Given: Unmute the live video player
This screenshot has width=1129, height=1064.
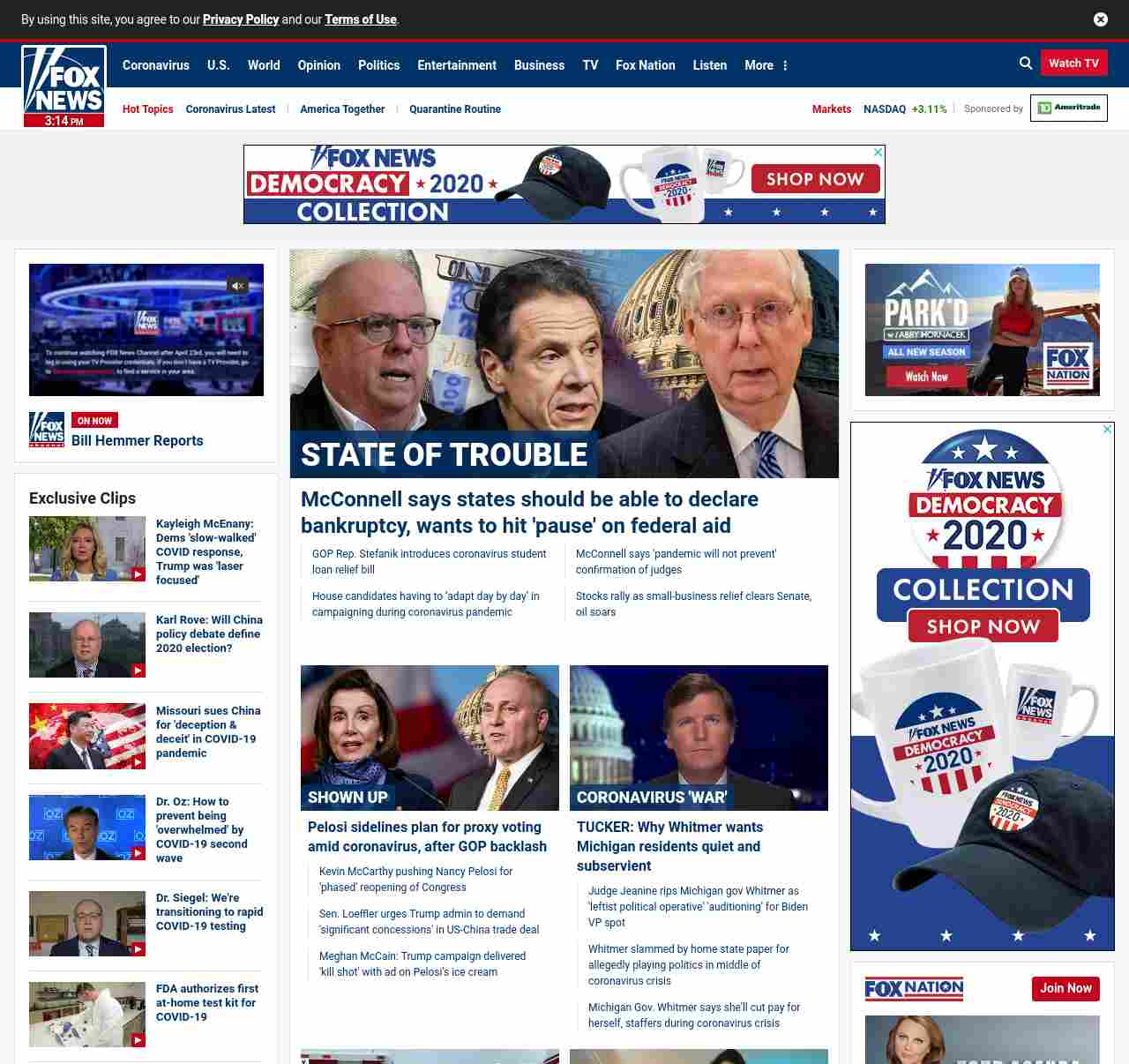Looking at the screenshot, I should pos(237,286).
